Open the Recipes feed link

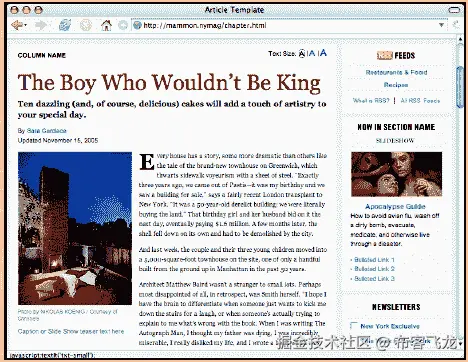tap(396, 85)
